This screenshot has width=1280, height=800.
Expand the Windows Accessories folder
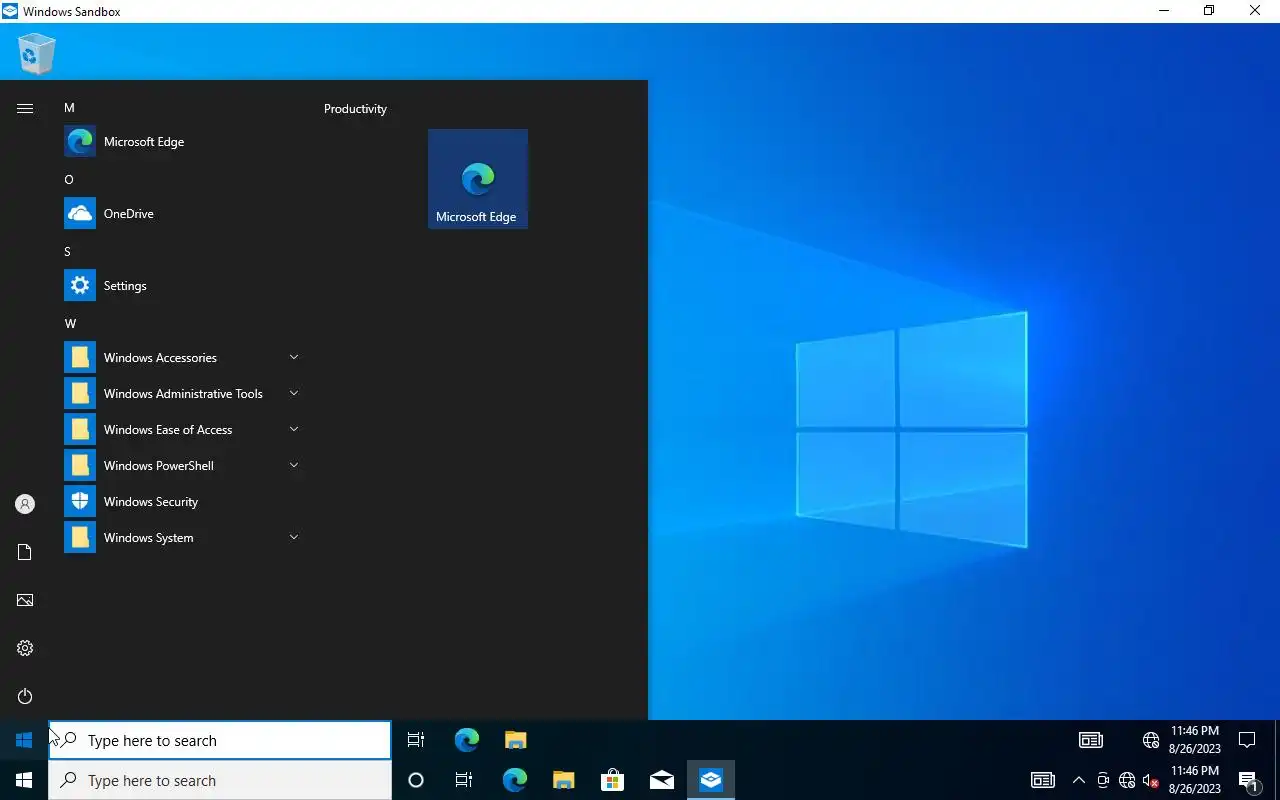[182, 358]
